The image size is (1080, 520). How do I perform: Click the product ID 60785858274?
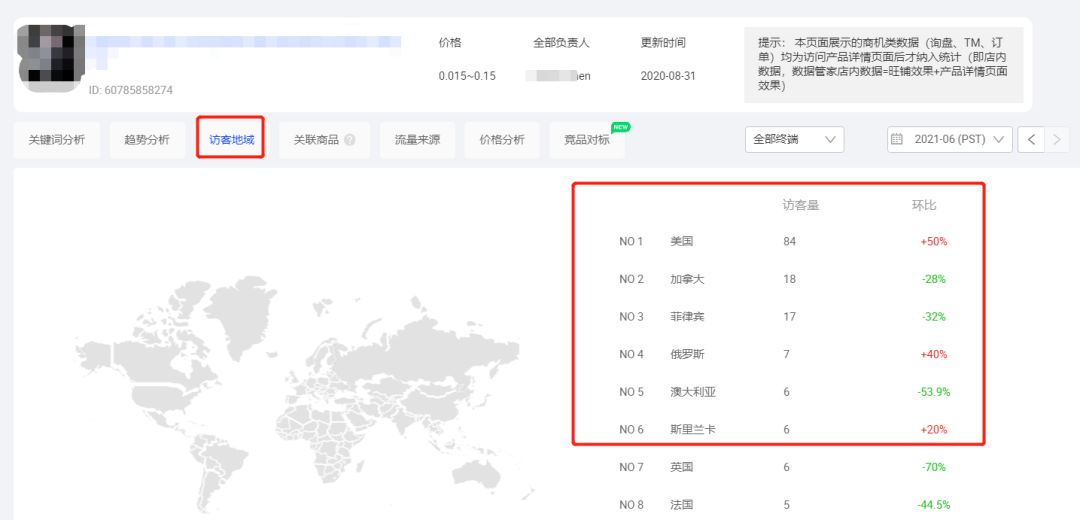131,90
